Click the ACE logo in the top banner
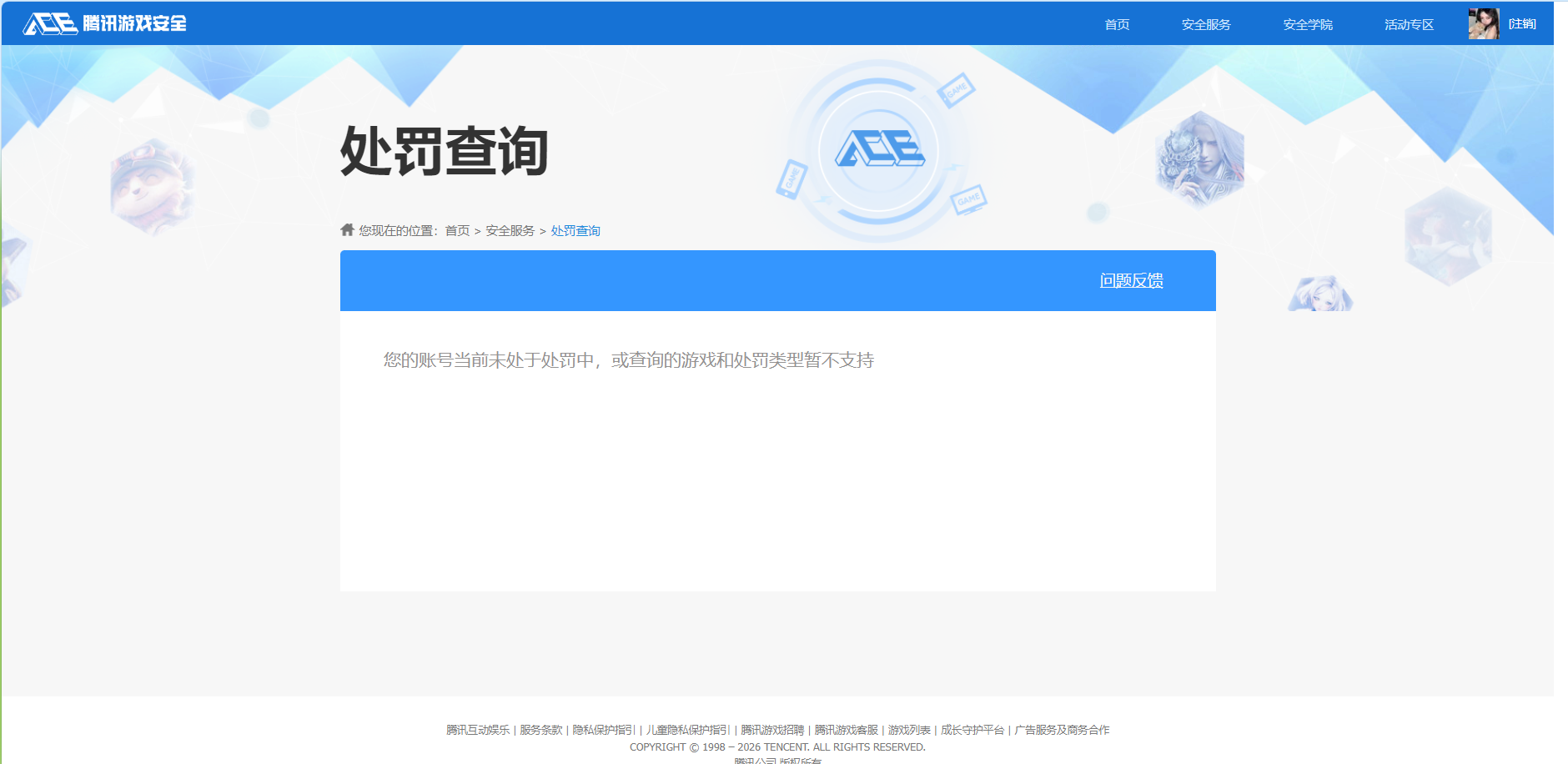 click(50, 23)
